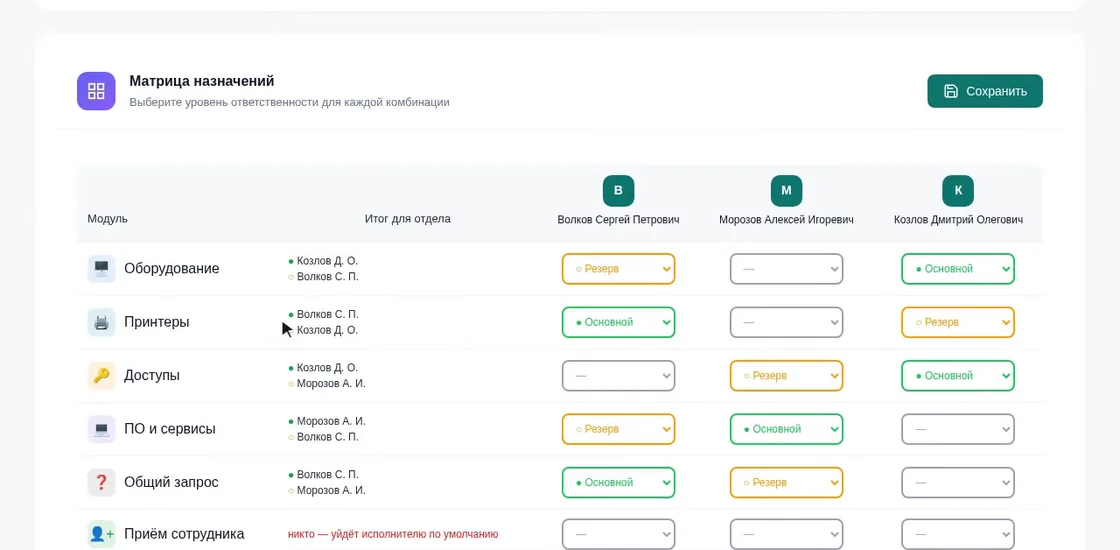This screenshot has height=550, width=1120.
Task: Click the 'Выберите уровень ответственности' subtitle
Action: 289,102
